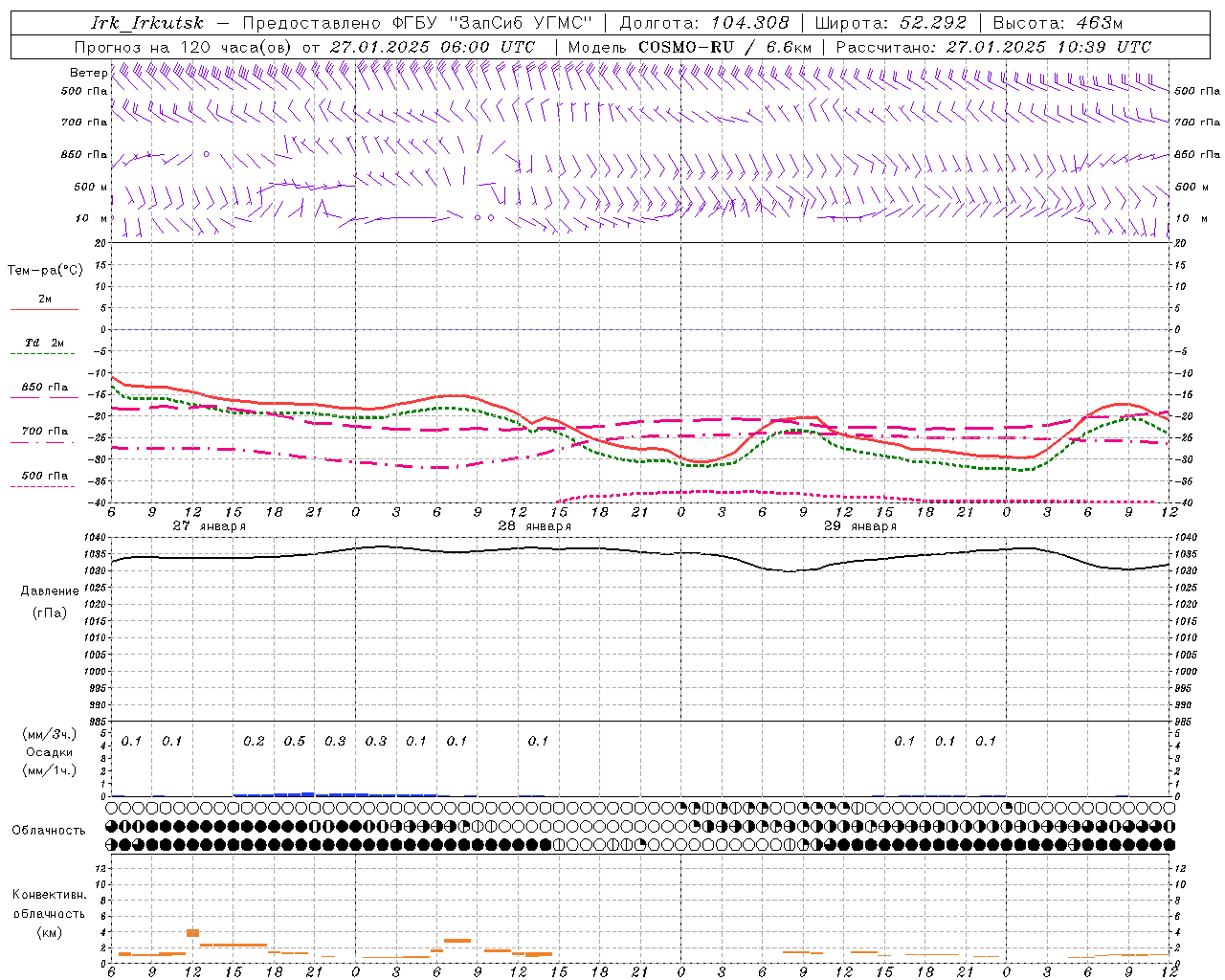Click the 'Широта: 52.292' latitude value

coord(890,23)
